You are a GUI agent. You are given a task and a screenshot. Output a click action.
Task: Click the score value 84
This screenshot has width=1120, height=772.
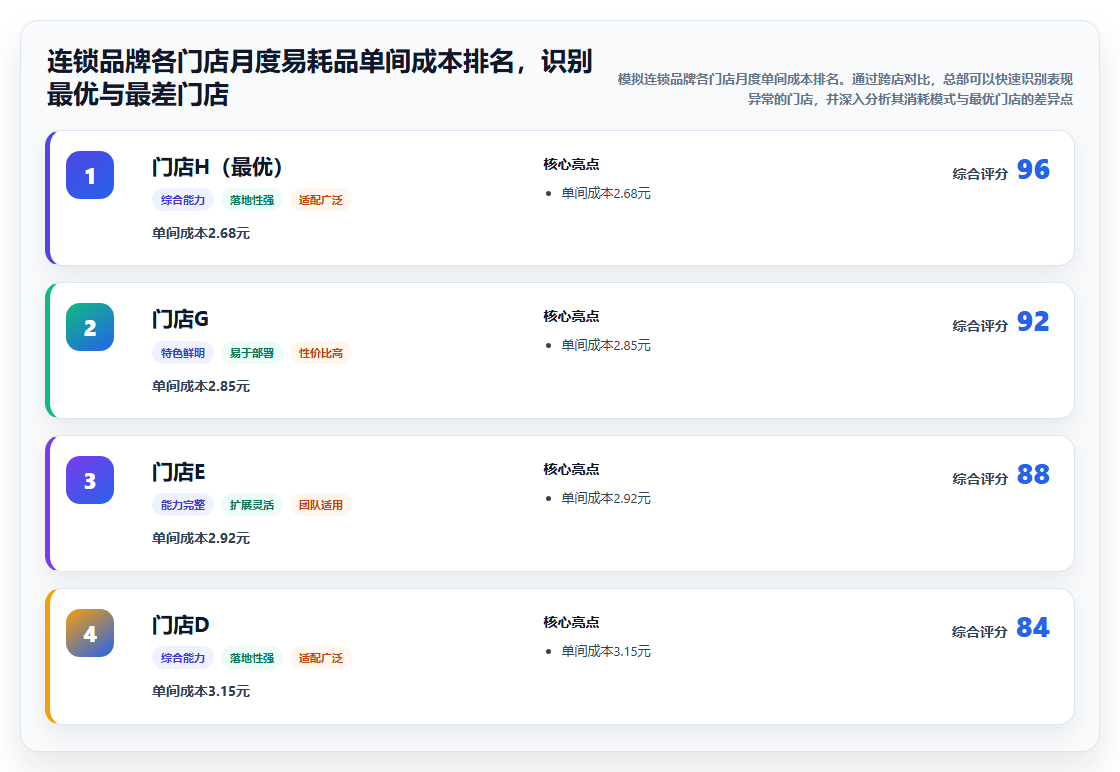click(1033, 628)
